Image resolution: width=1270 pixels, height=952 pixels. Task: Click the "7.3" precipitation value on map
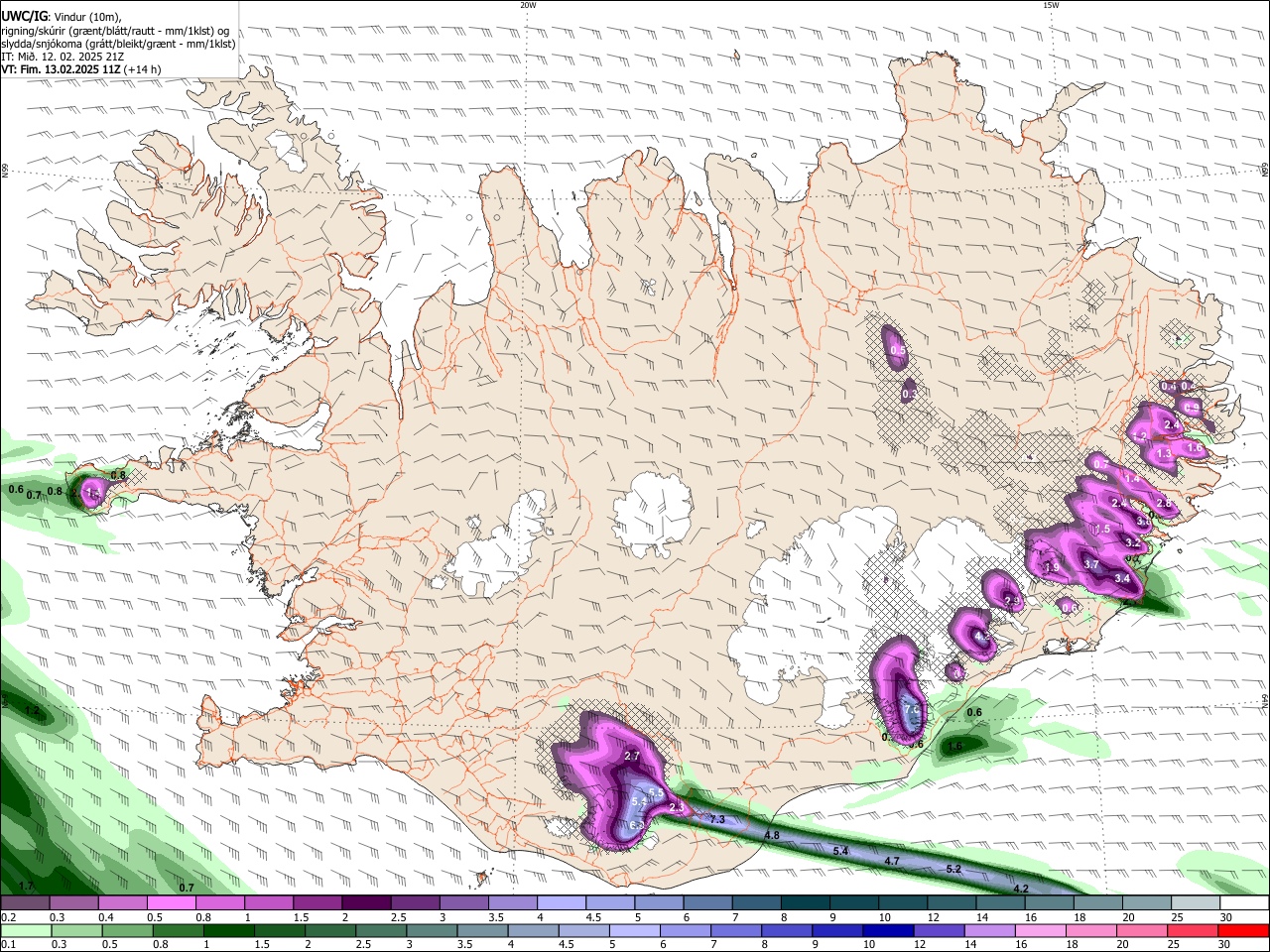pyautogui.click(x=717, y=820)
